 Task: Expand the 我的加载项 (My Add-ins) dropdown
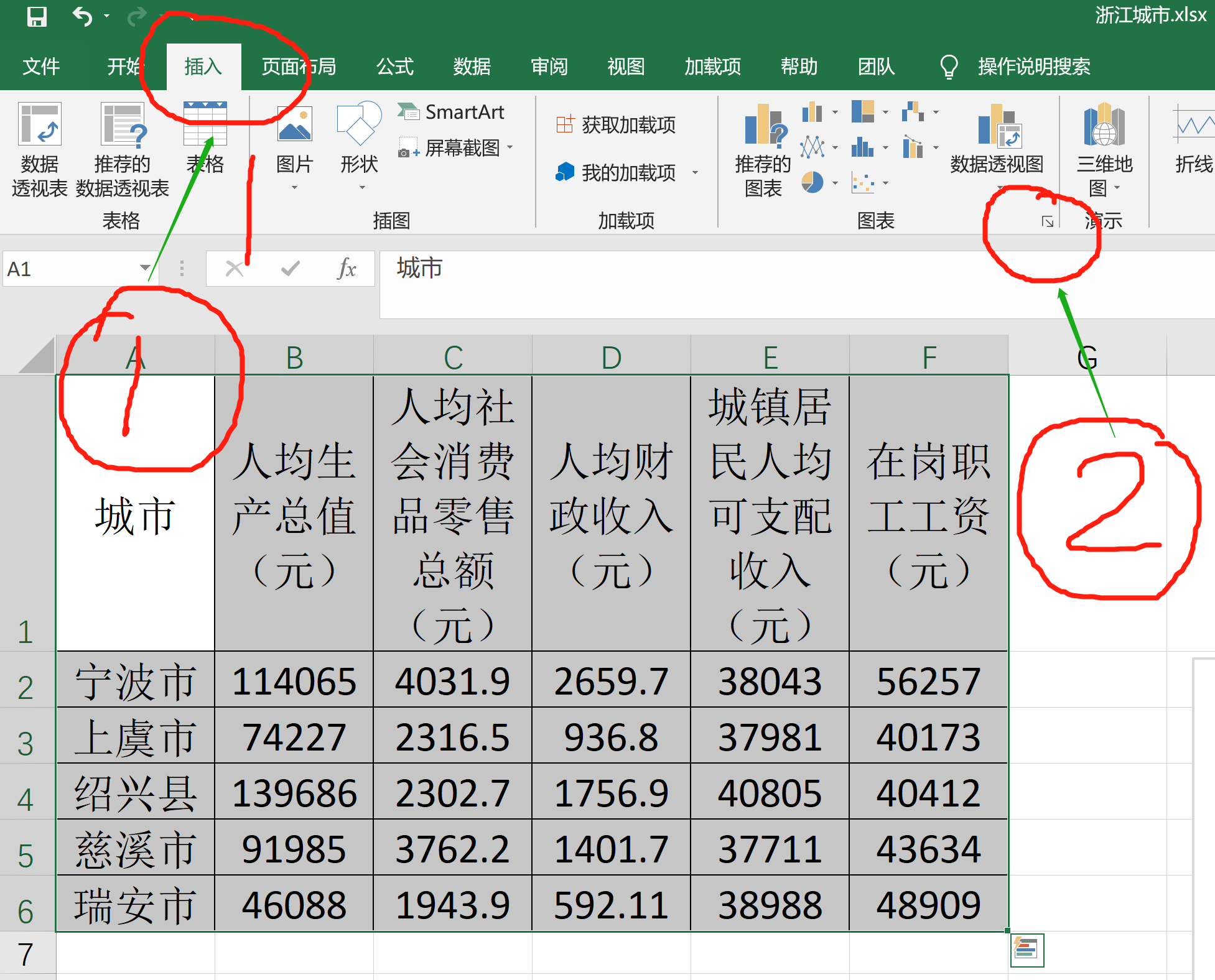695,173
